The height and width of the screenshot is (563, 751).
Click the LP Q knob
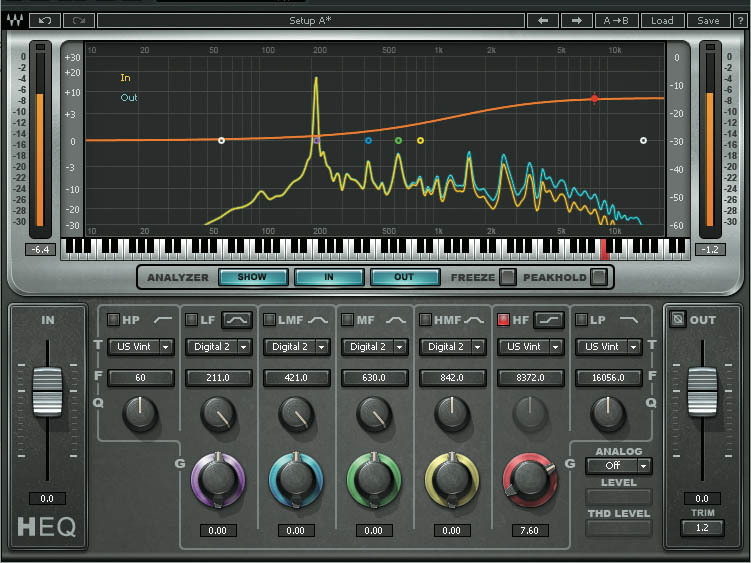(608, 414)
